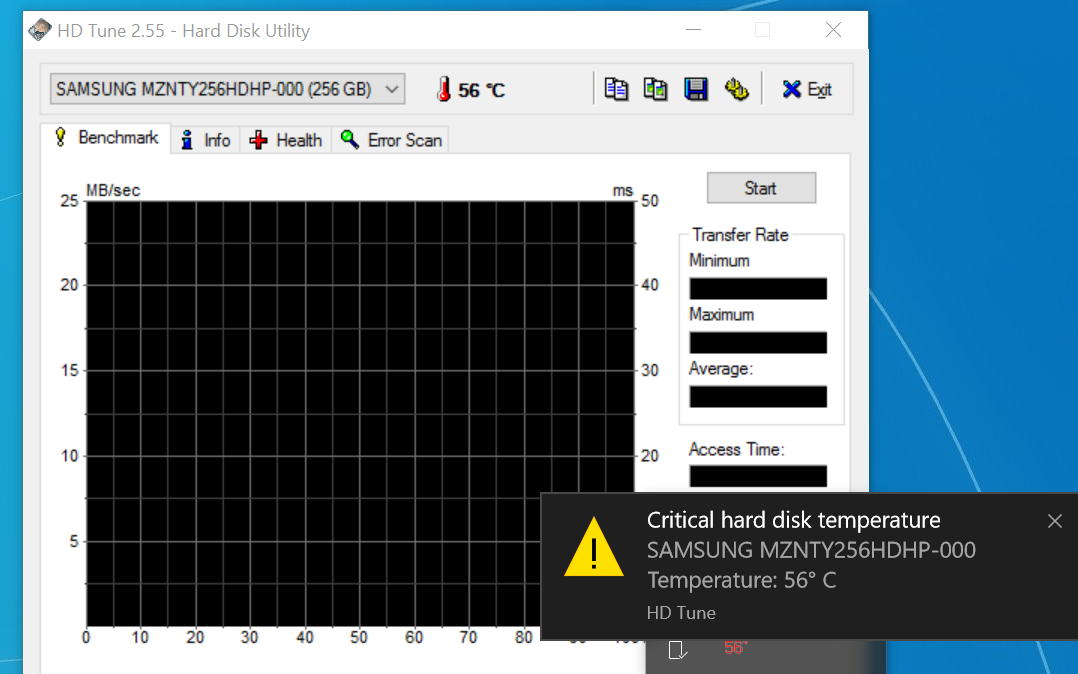Click the Minimum transfer rate value box
The image size is (1078, 674).
pyautogui.click(x=758, y=289)
